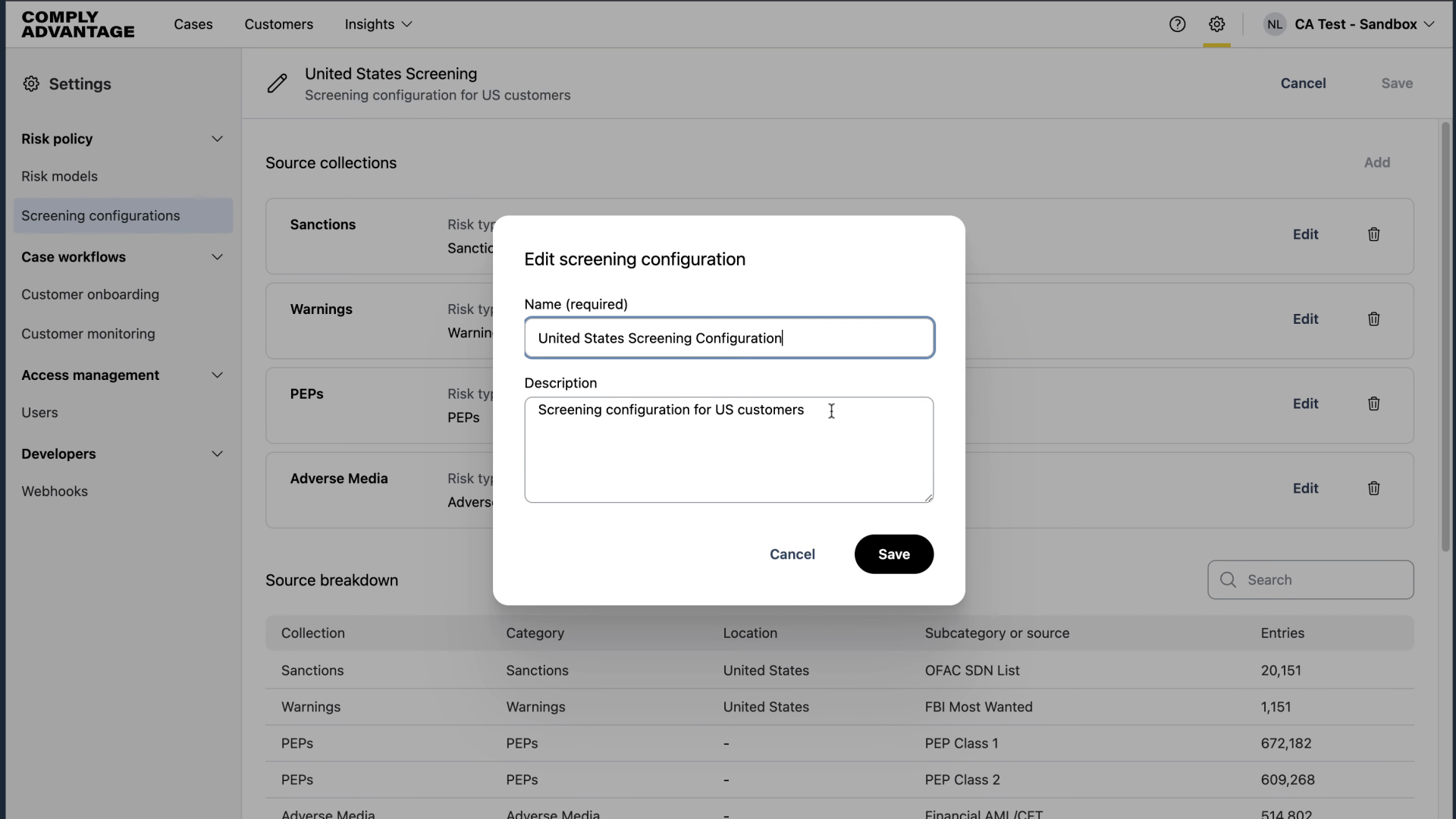This screenshot has height=819, width=1456.
Task: Click Add to create a source collection
Action: pyautogui.click(x=1377, y=162)
